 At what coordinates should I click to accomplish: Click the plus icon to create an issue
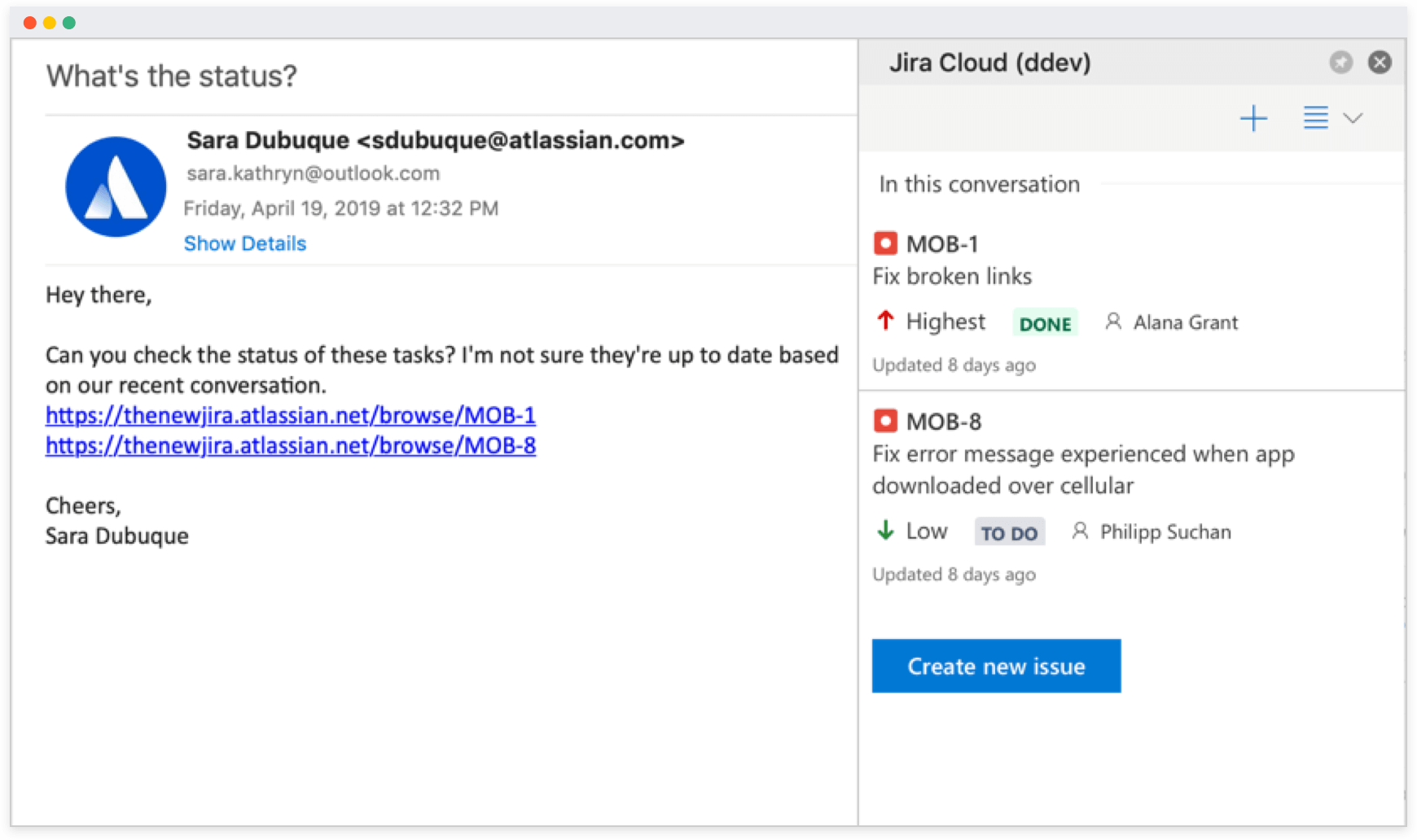[x=1253, y=118]
